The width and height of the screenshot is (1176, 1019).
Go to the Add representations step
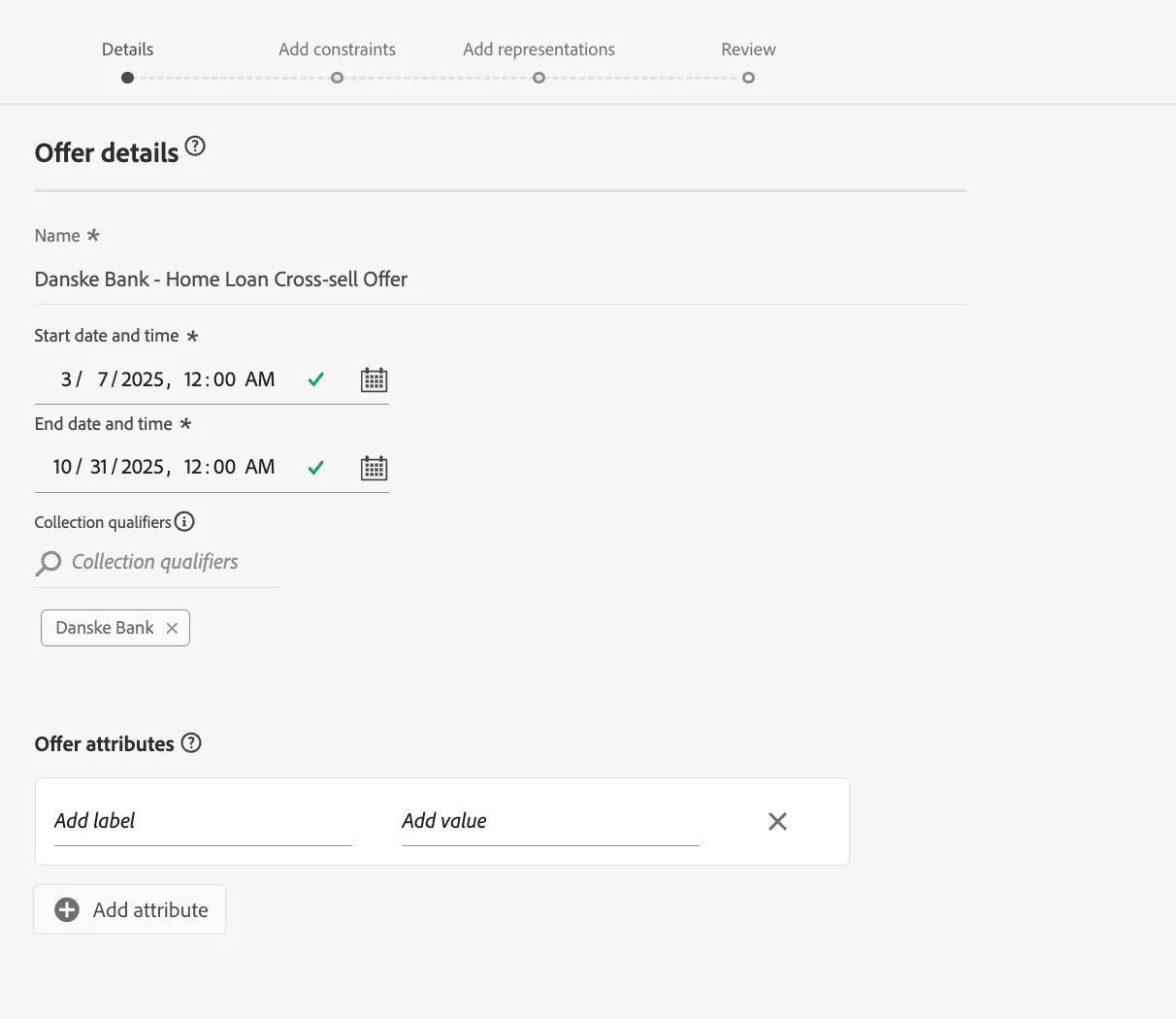pos(539,49)
